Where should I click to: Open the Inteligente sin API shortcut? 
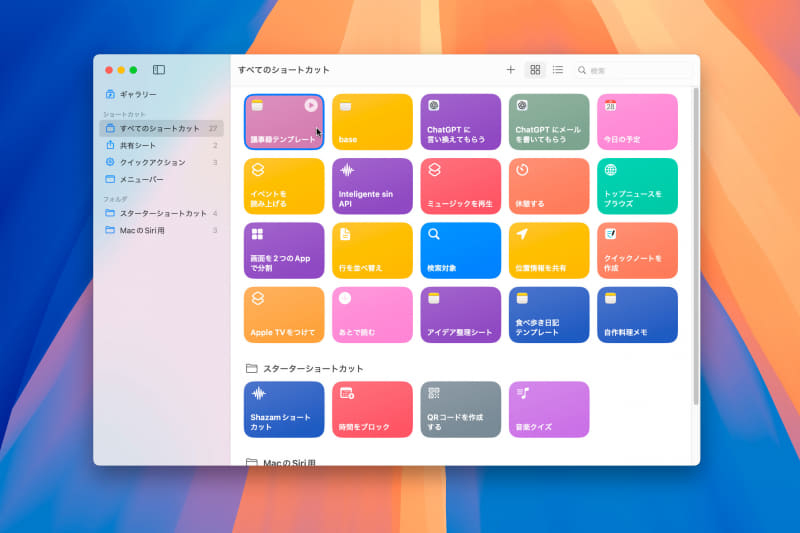click(372, 186)
